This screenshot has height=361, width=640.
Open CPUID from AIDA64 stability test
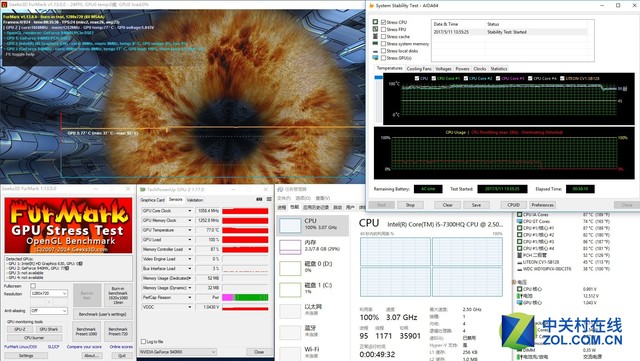(513, 205)
